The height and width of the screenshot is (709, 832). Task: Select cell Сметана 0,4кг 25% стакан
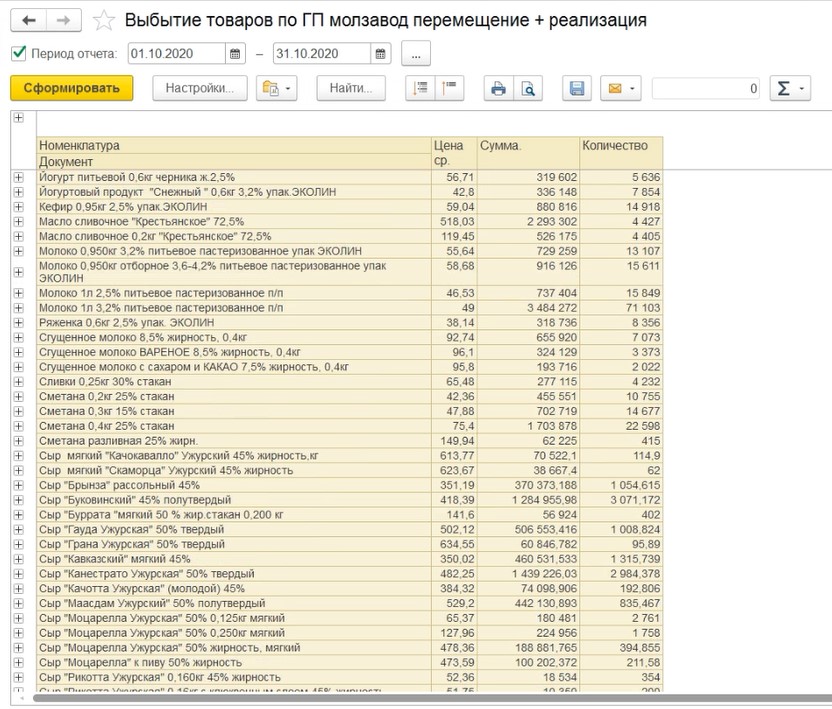coord(234,426)
